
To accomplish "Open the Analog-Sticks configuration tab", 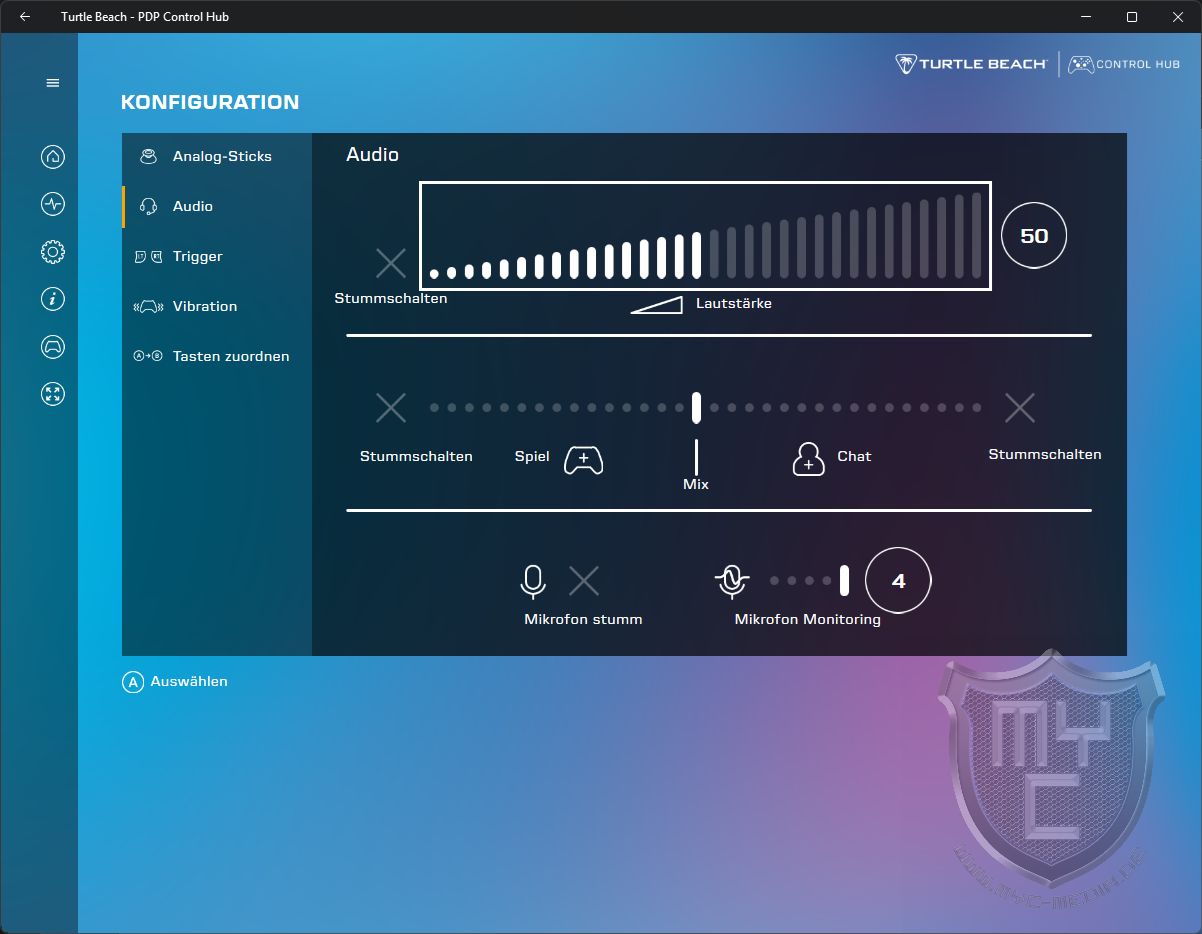I will coord(221,156).
